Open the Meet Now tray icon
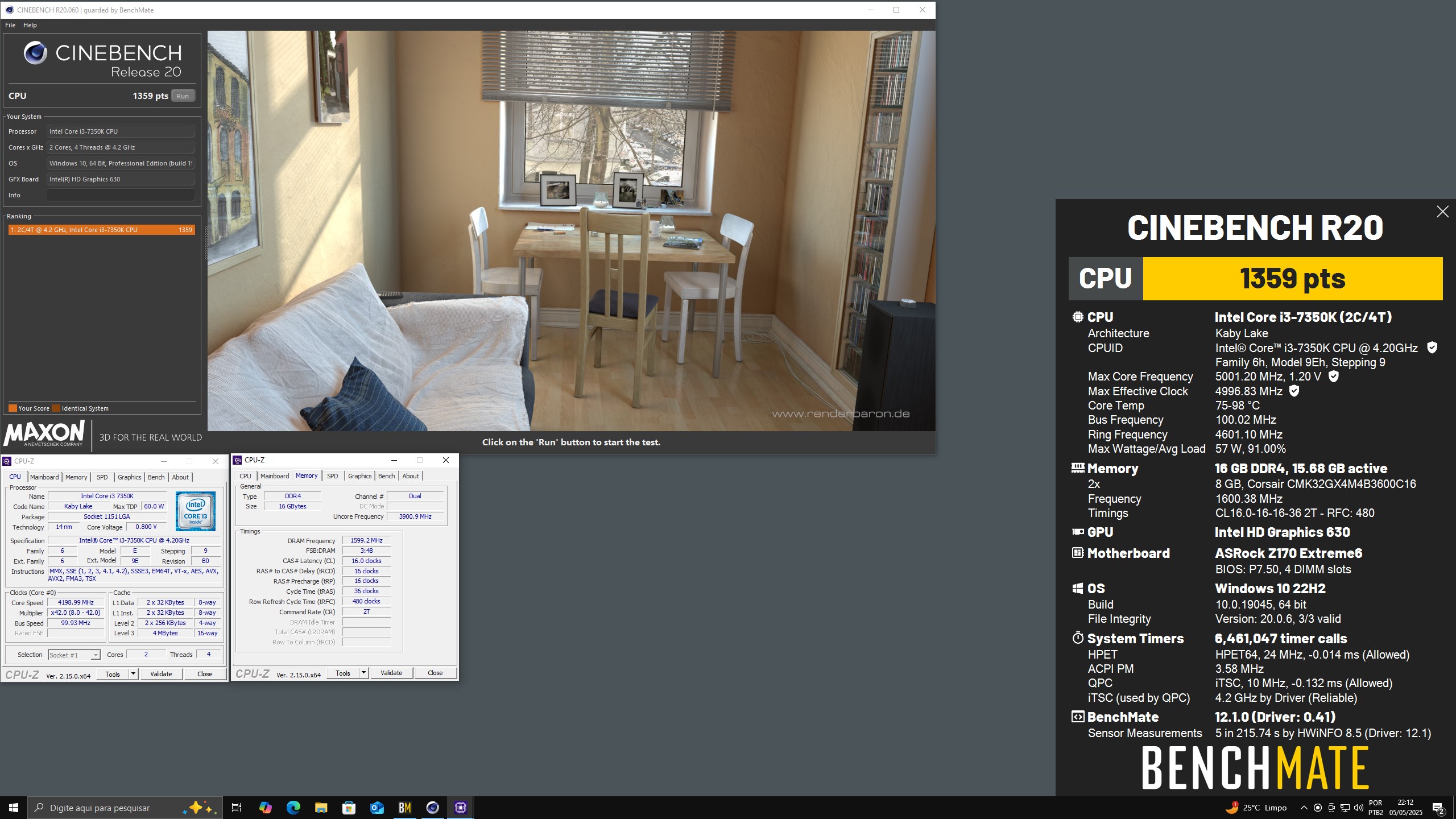This screenshot has width=1456, height=819. point(1331,808)
